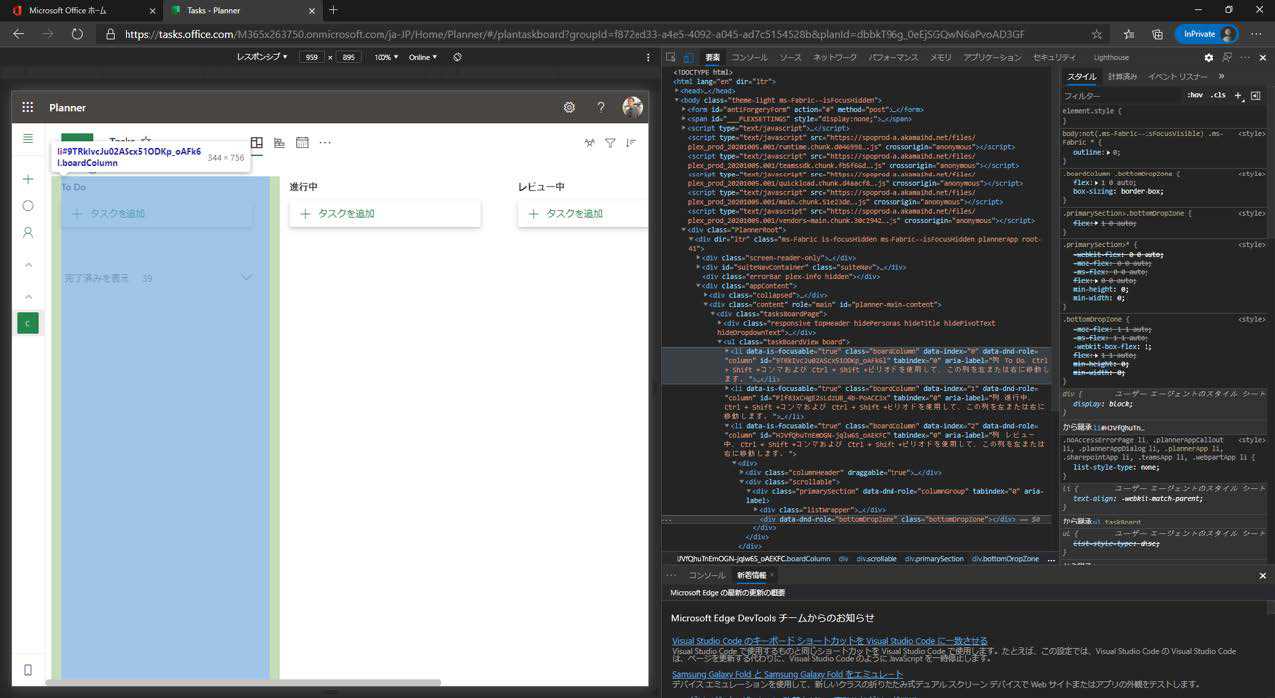Add a task in the レビュー中 column
The image size is (1275, 698).
(583, 214)
